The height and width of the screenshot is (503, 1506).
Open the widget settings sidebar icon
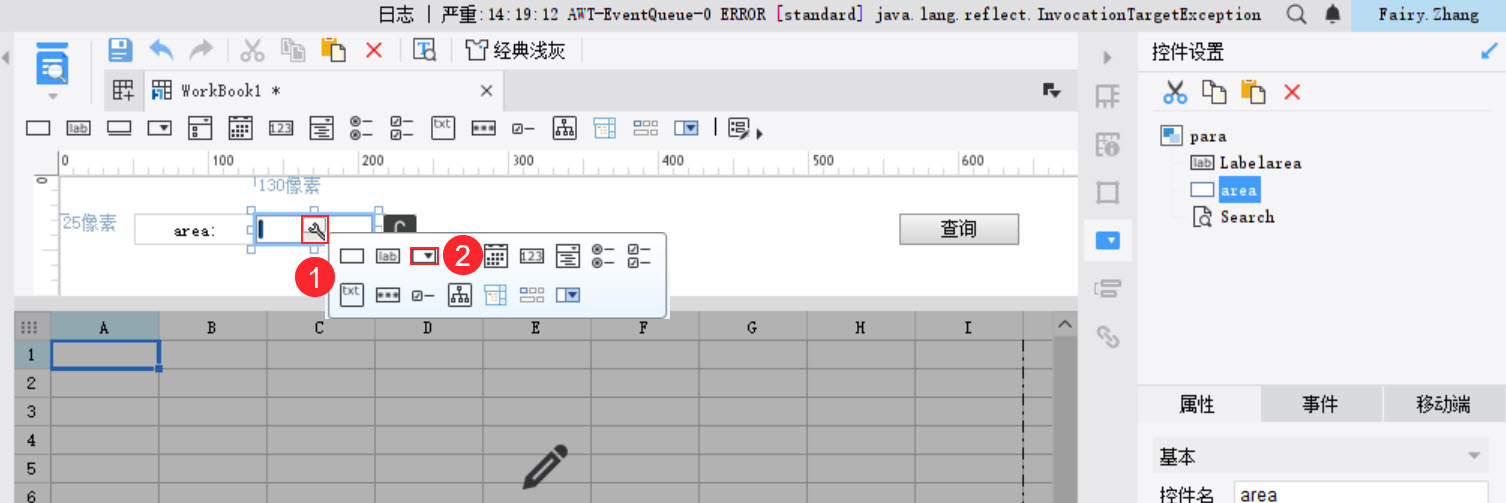[1107, 240]
